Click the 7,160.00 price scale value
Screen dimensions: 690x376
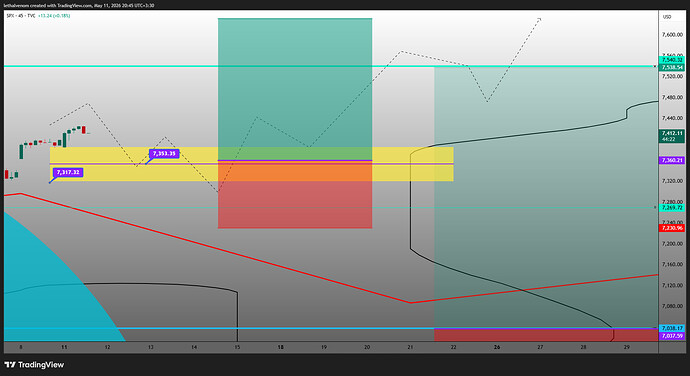672,265
